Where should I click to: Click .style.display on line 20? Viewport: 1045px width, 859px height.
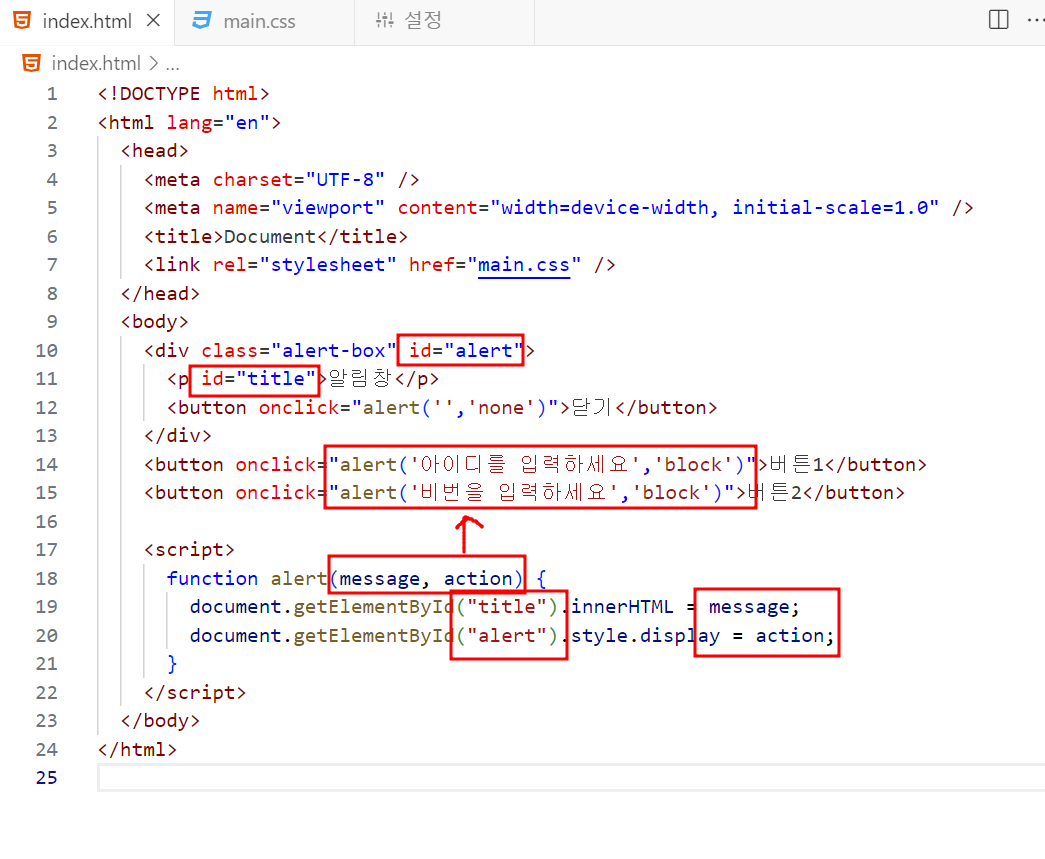(x=640, y=636)
